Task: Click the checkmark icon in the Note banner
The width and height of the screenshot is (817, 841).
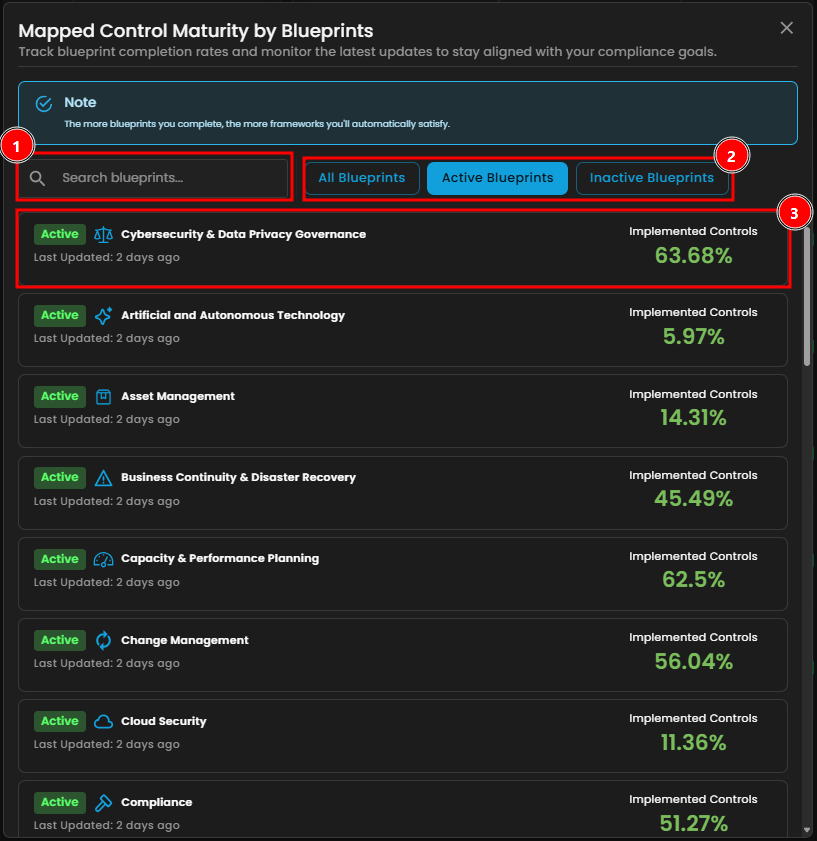Action: click(x=44, y=104)
